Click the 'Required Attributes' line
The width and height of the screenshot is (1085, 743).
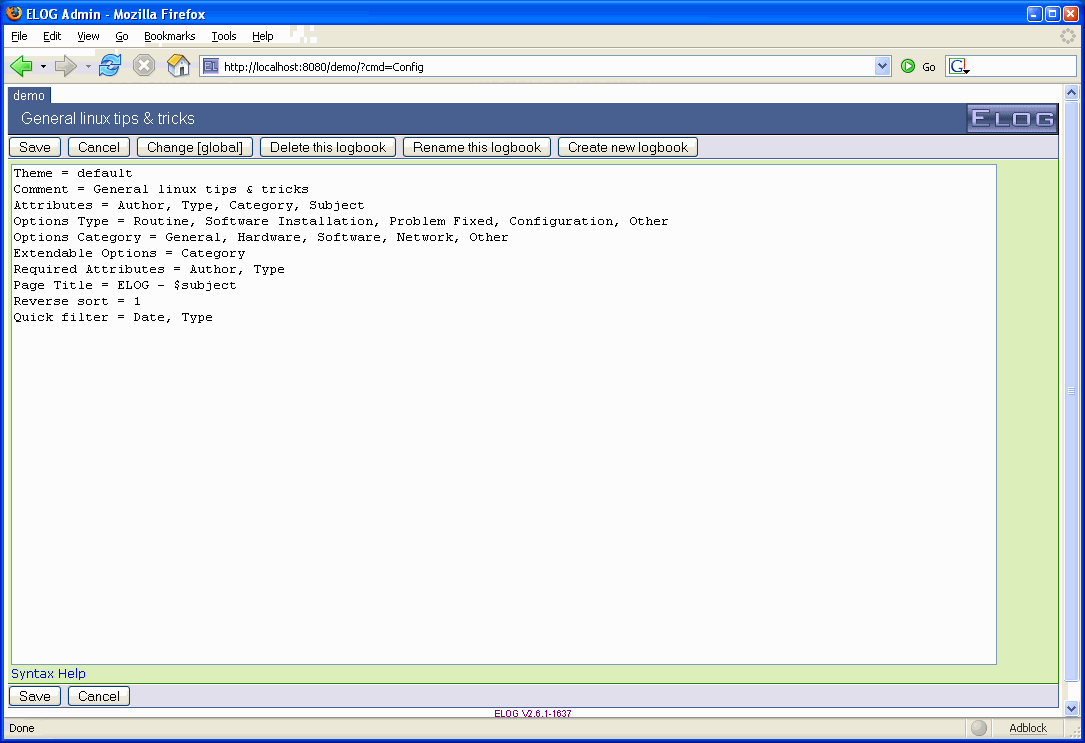149,268
